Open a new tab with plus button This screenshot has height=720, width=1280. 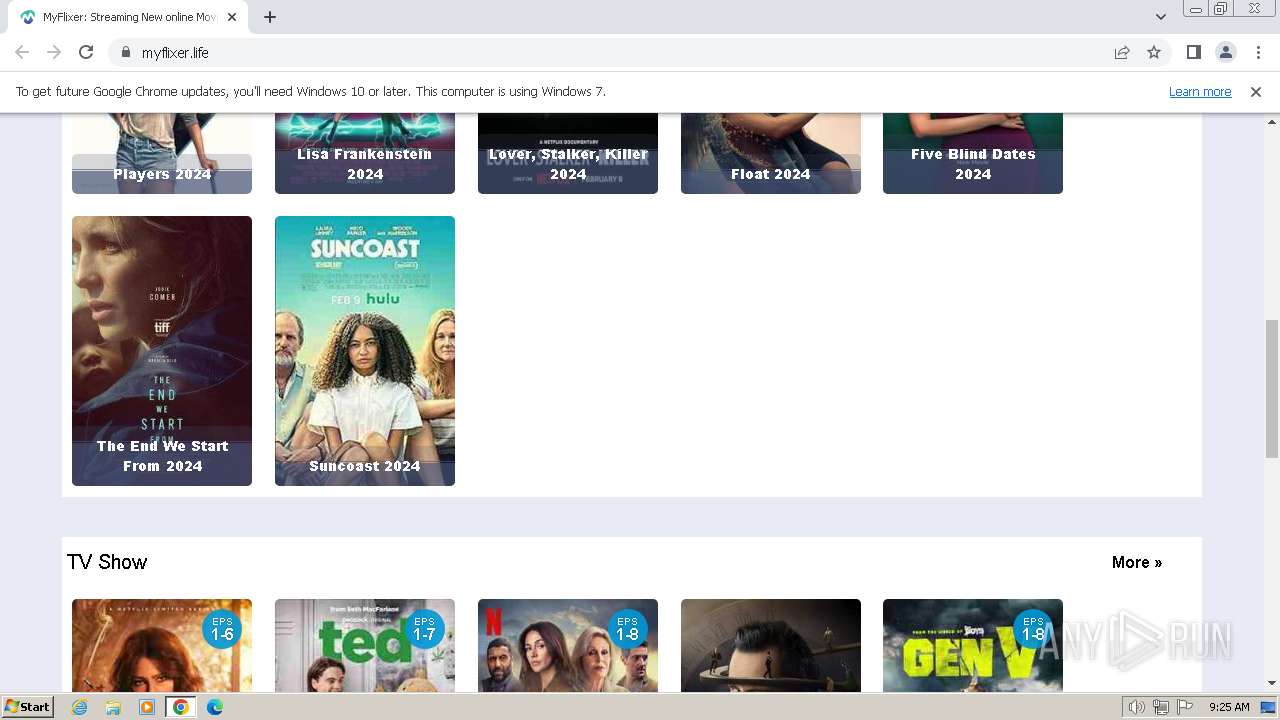(270, 17)
